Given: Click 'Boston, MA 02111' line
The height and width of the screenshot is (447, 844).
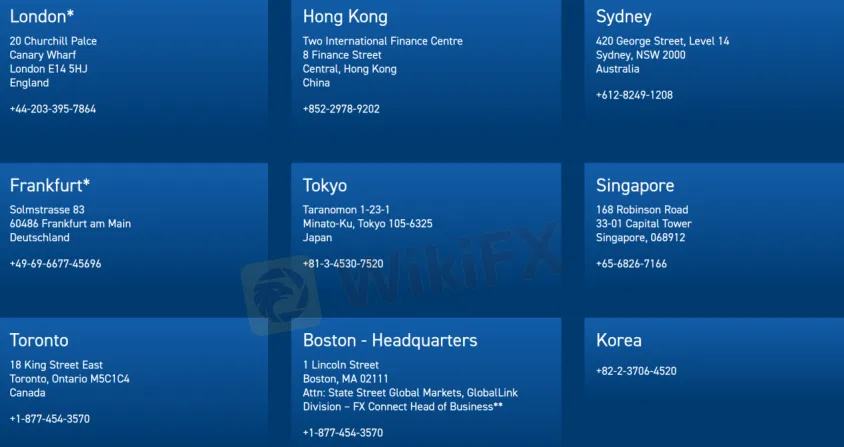Looking at the screenshot, I should 346,379.
